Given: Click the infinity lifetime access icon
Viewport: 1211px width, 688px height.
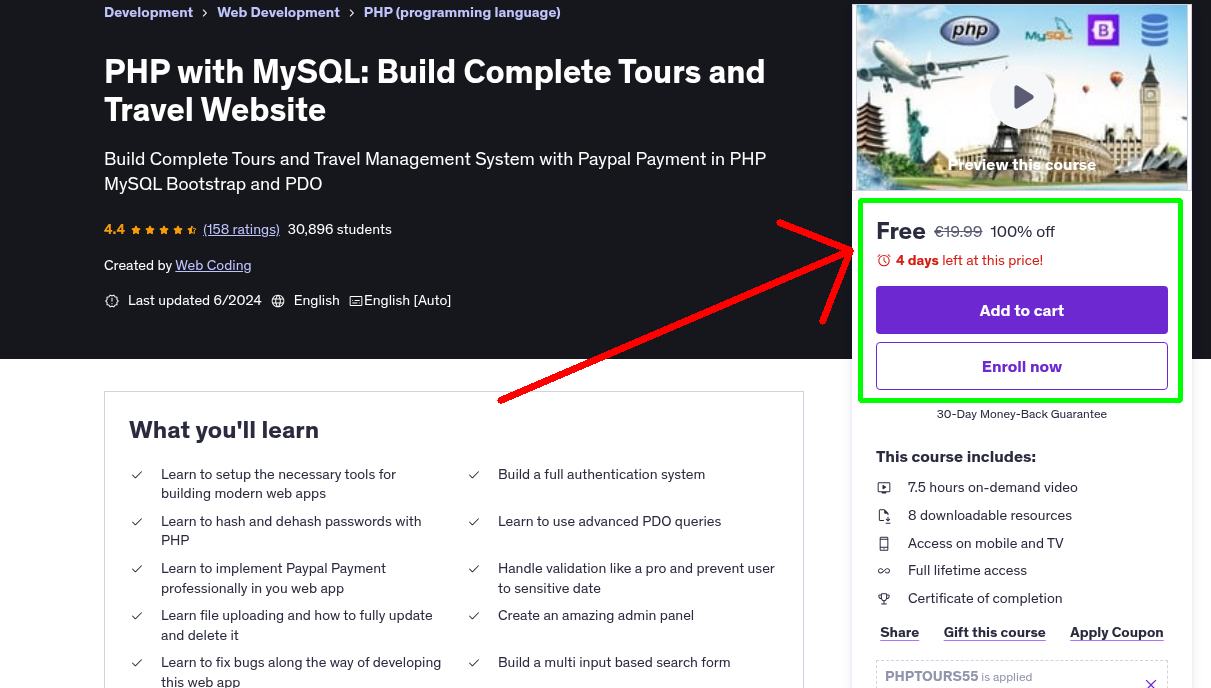Looking at the screenshot, I should pyautogui.click(x=884, y=571).
